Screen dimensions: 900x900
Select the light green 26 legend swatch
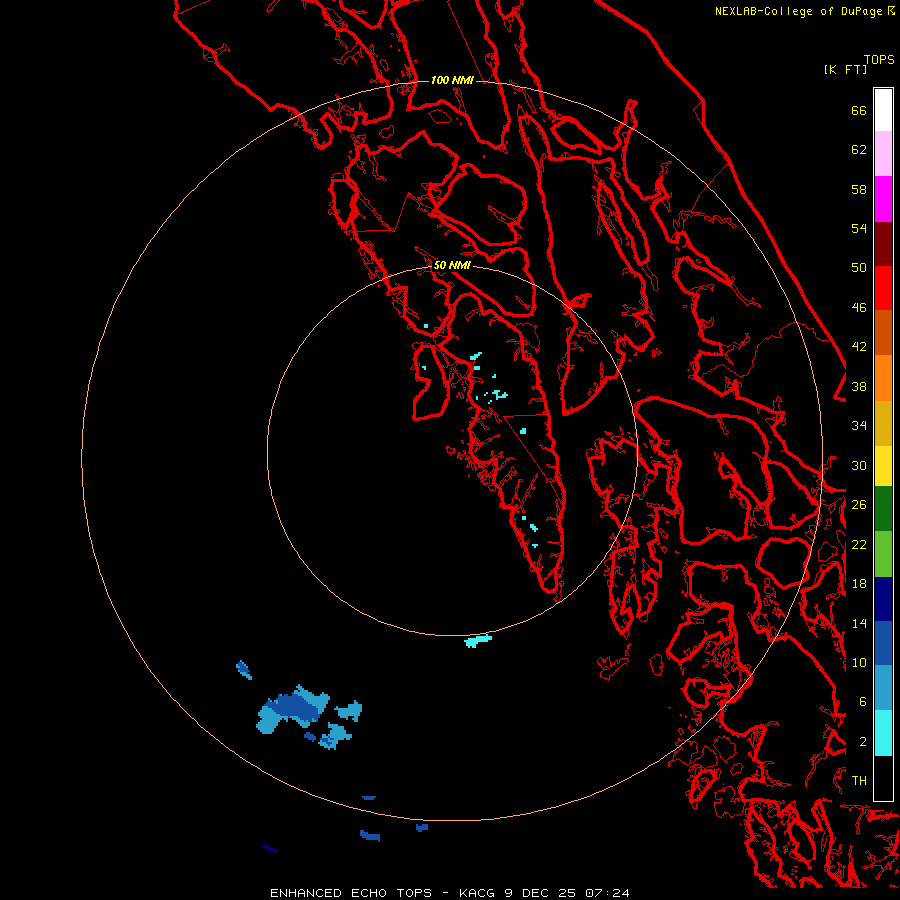[x=883, y=554]
